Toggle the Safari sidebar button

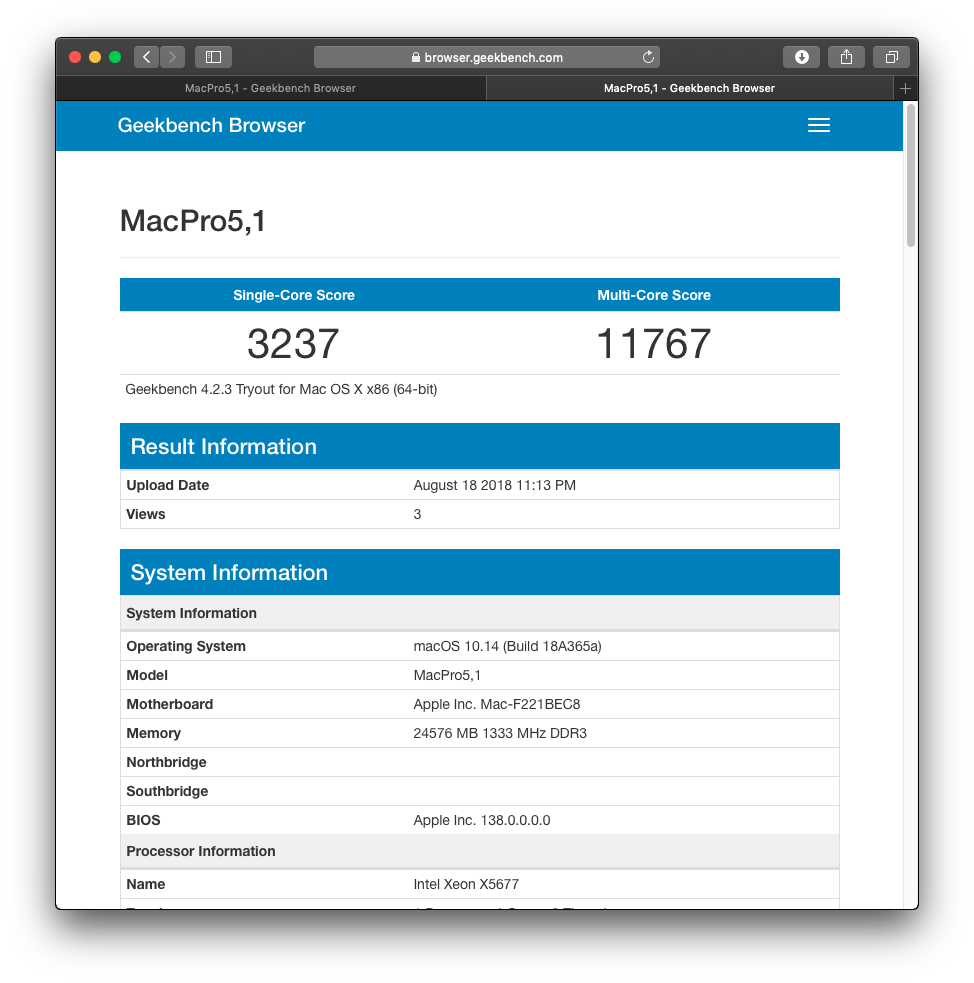[x=213, y=57]
